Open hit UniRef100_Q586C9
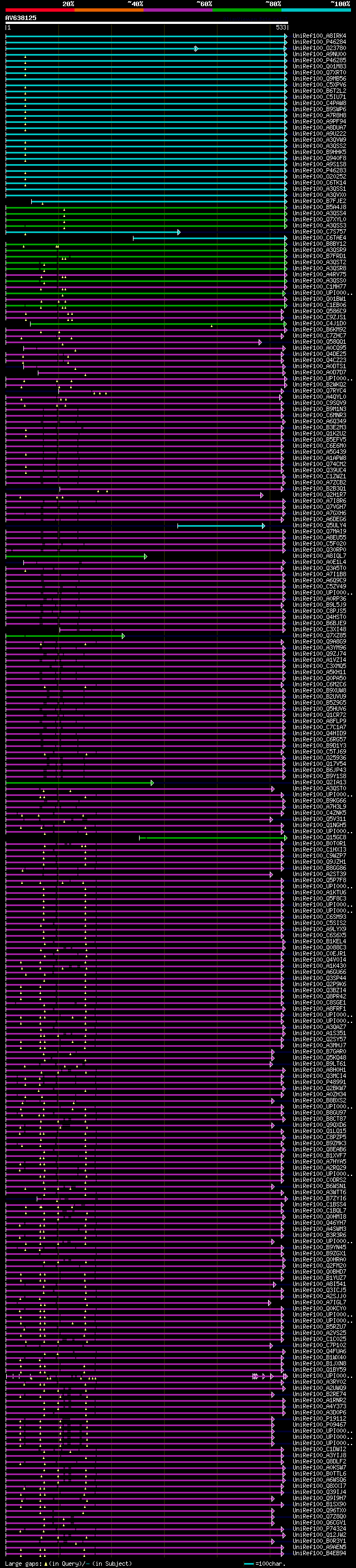356x1568 pixels. coord(319,311)
